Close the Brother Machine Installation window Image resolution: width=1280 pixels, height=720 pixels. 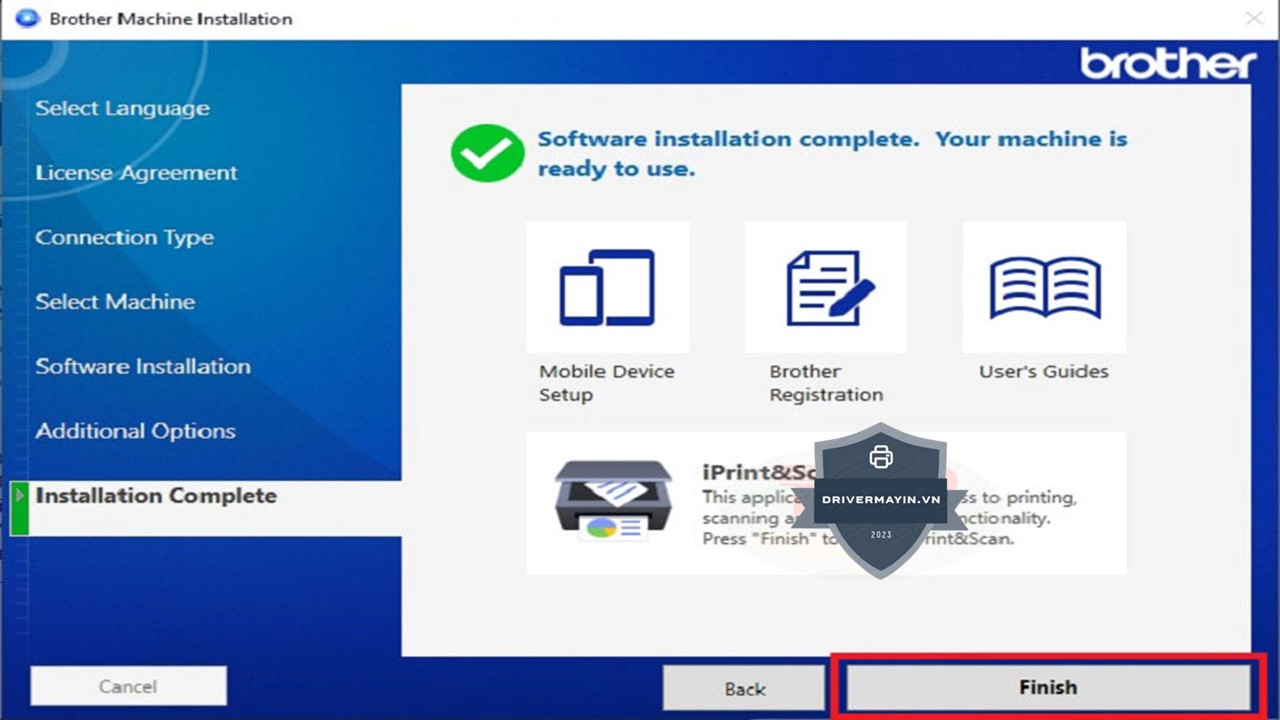[1253, 18]
